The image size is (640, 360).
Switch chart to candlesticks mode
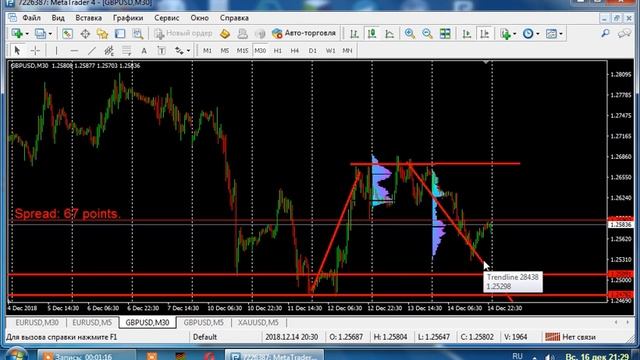pos(372,33)
